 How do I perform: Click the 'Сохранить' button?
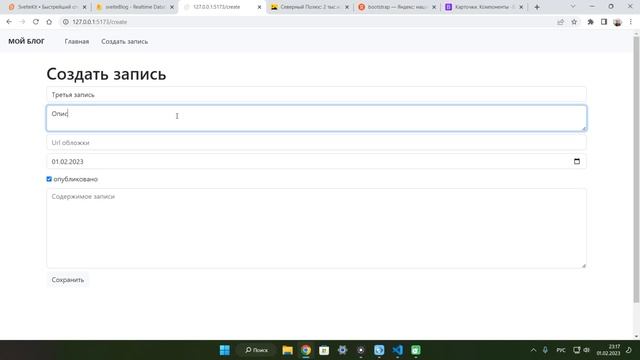point(68,280)
